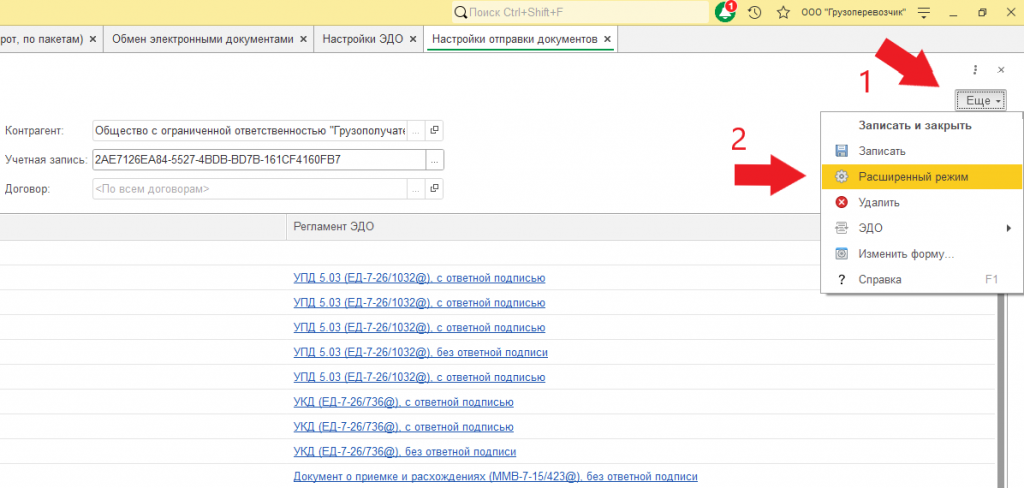The image size is (1024, 488).
Task: Close the 'по пакетам)' tab
Action: [x=93, y=39]
